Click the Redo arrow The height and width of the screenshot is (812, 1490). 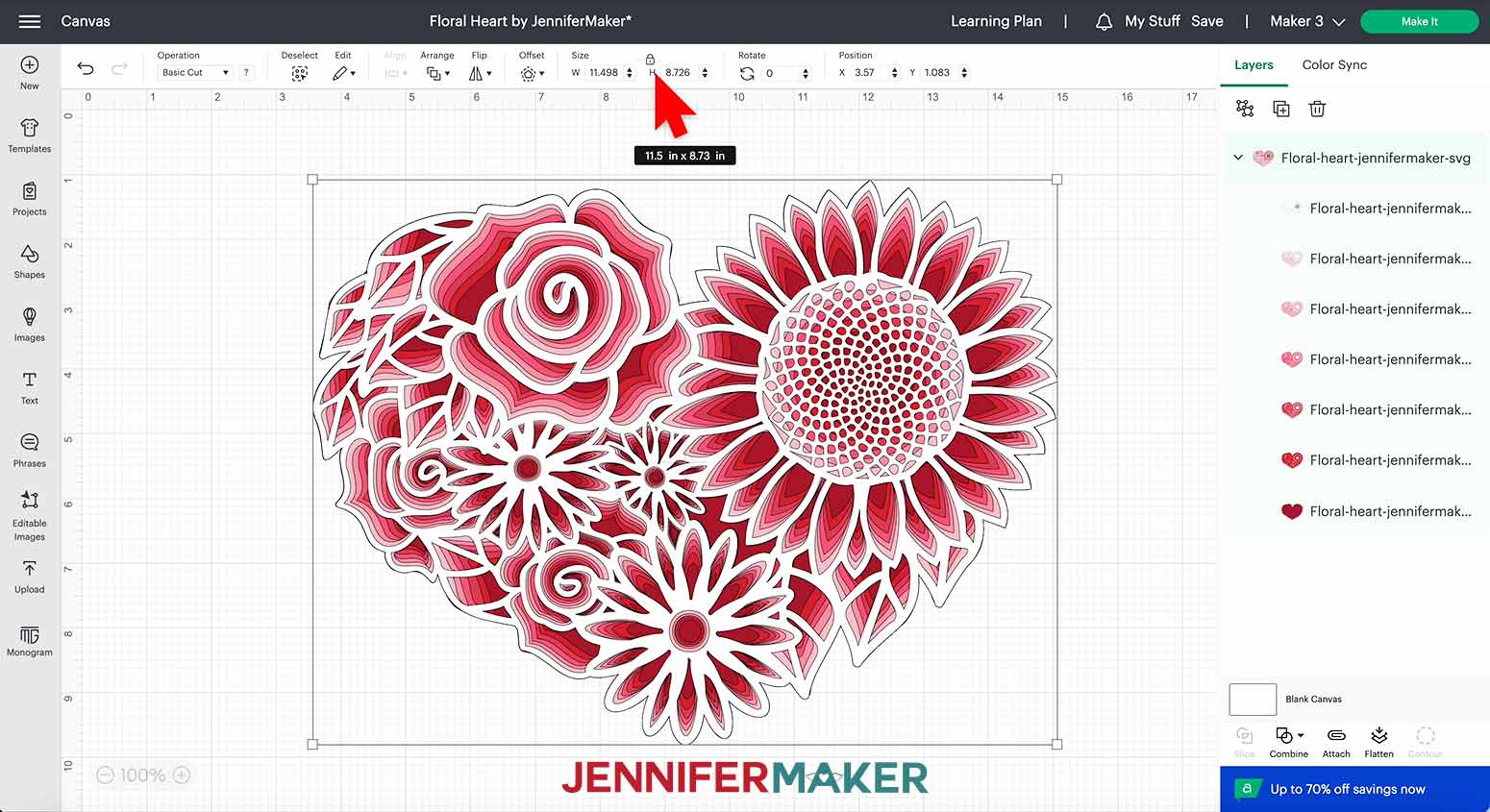click(x=119, y=68)
